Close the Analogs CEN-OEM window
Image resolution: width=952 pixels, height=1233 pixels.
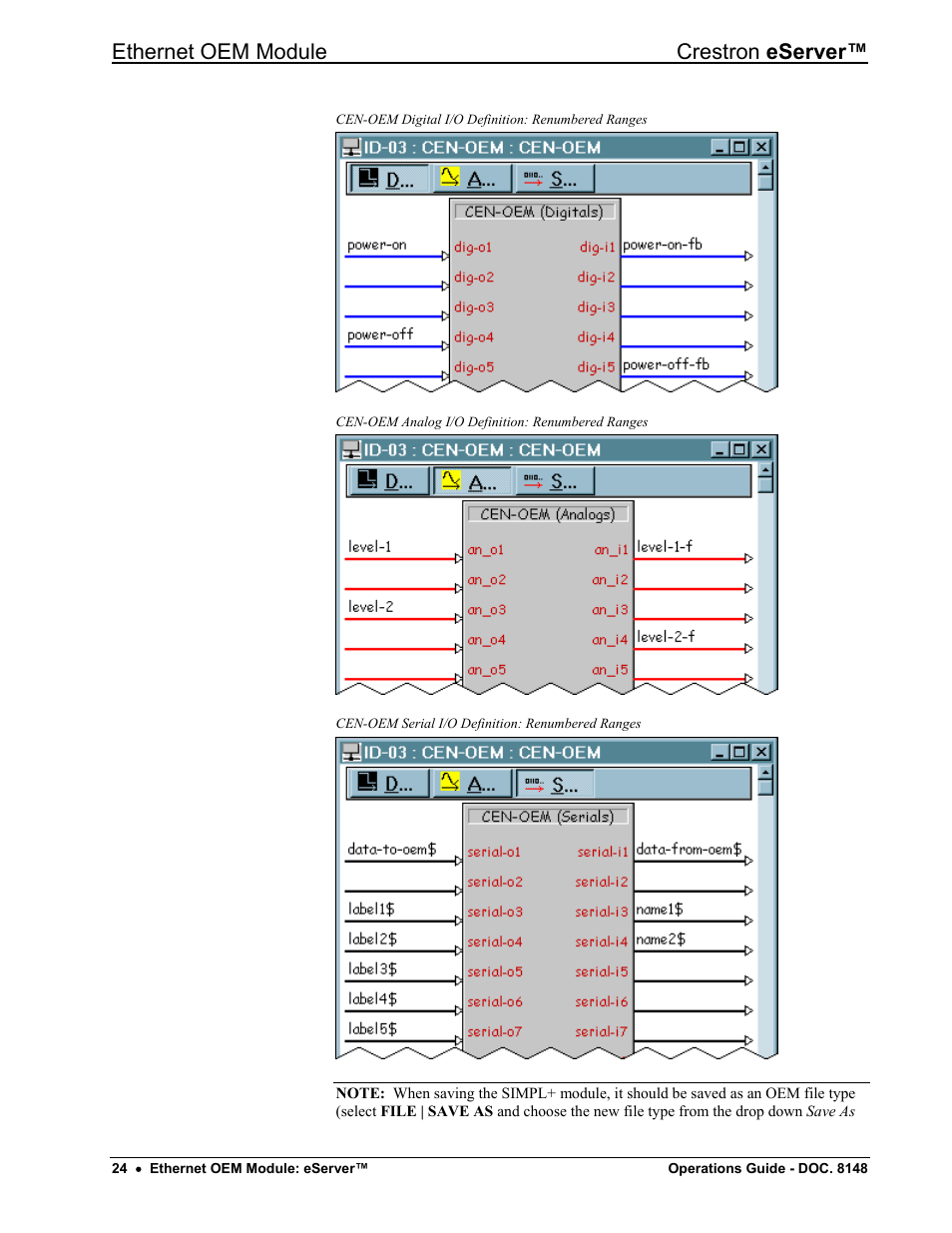(761, 449)
